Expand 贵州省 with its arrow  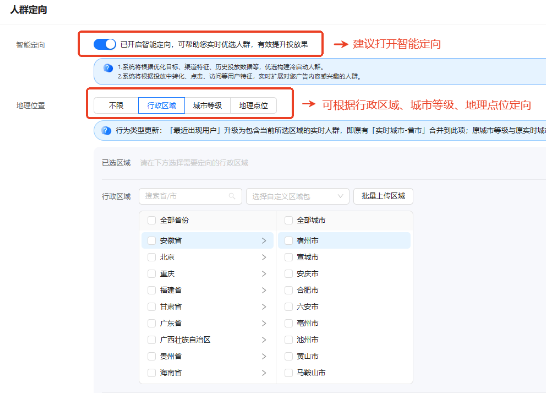pos(264,356)
